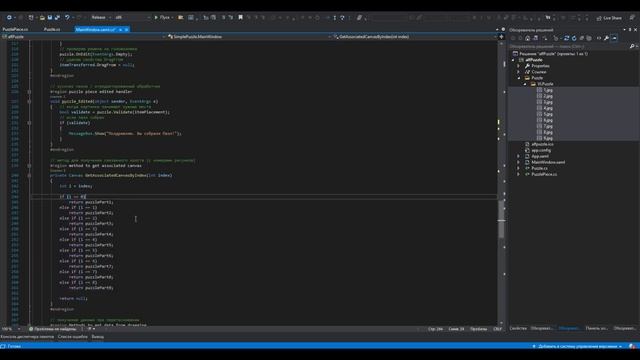The height and width of the screenshot is (360, 640).
Task: Click the split editor icon above scrollbar
Action: (x=501, y=37)
